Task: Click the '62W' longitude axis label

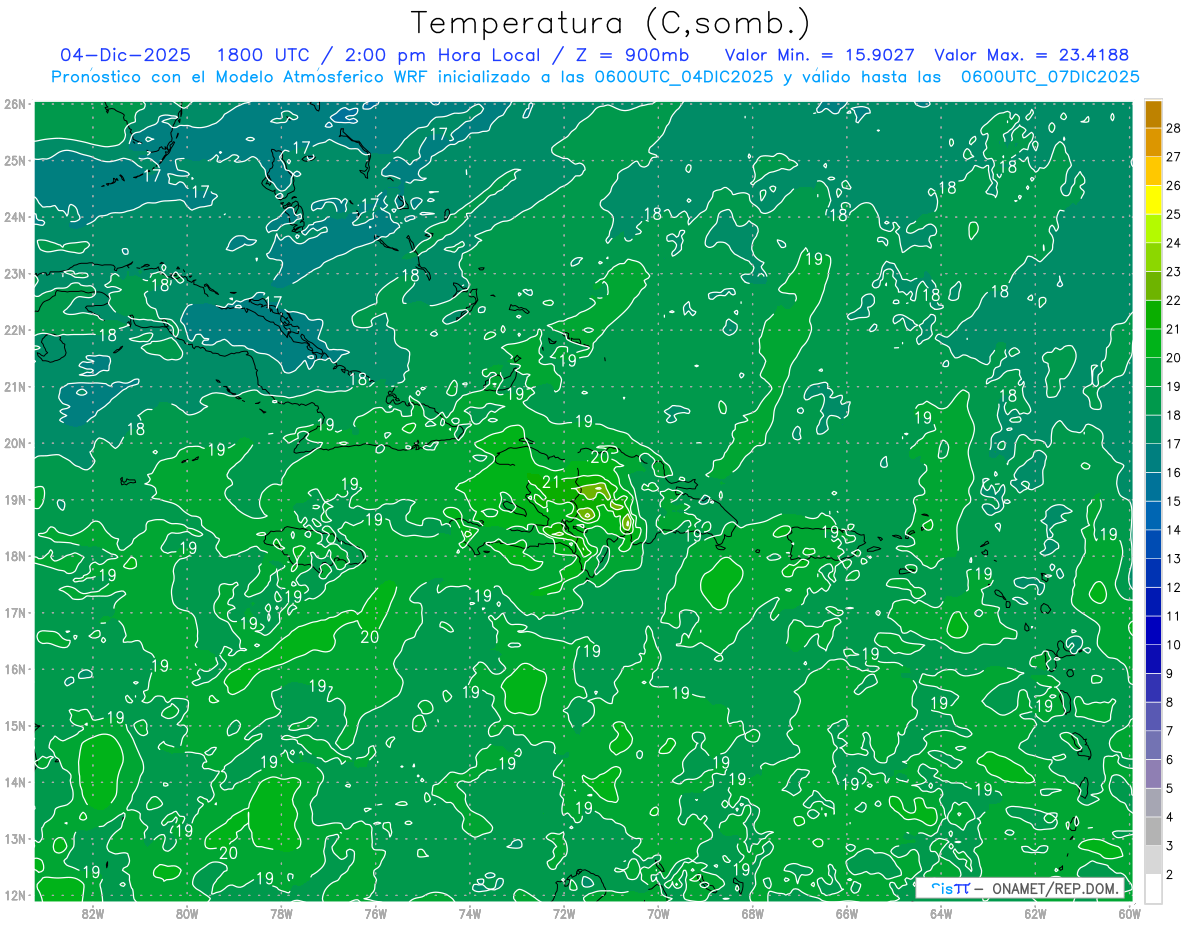Action: (1035, 913)
